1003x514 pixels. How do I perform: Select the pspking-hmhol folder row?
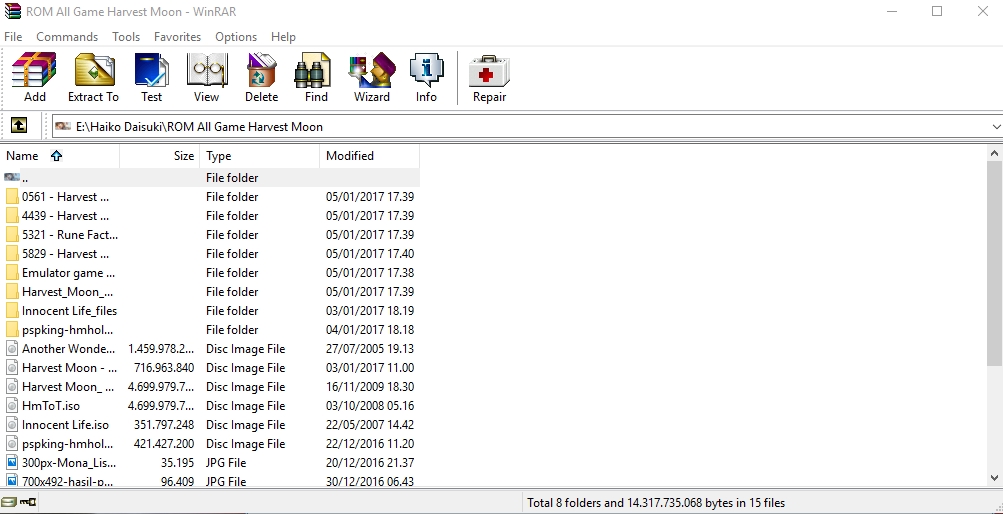(211, 330)
